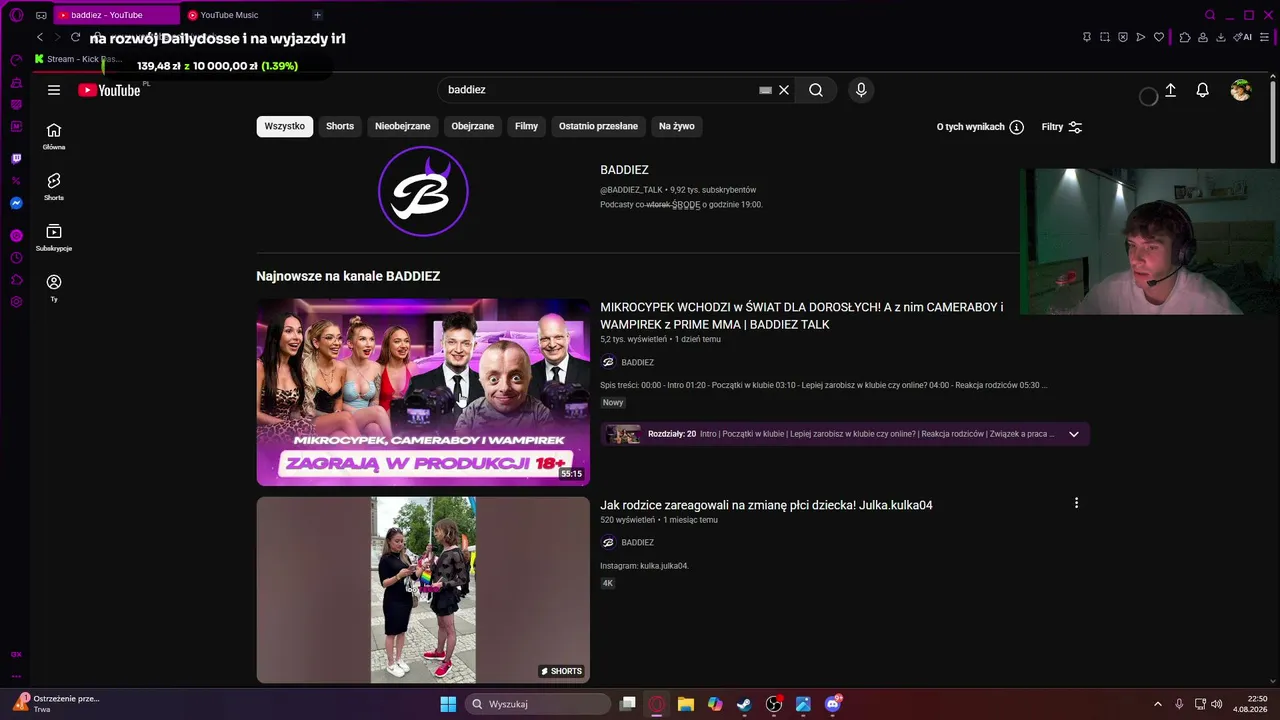Select the Wszystko filter chip

(x=285, y=127)
